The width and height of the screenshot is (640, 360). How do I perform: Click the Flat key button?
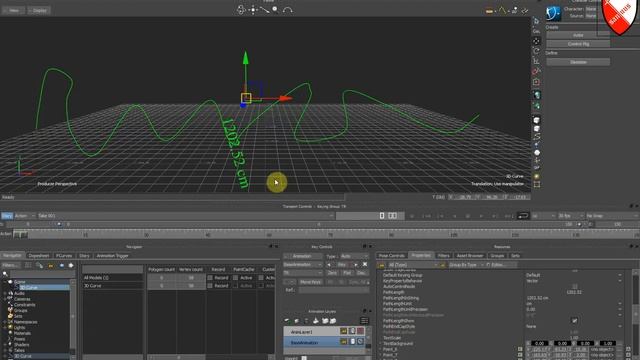click(347, 273)
